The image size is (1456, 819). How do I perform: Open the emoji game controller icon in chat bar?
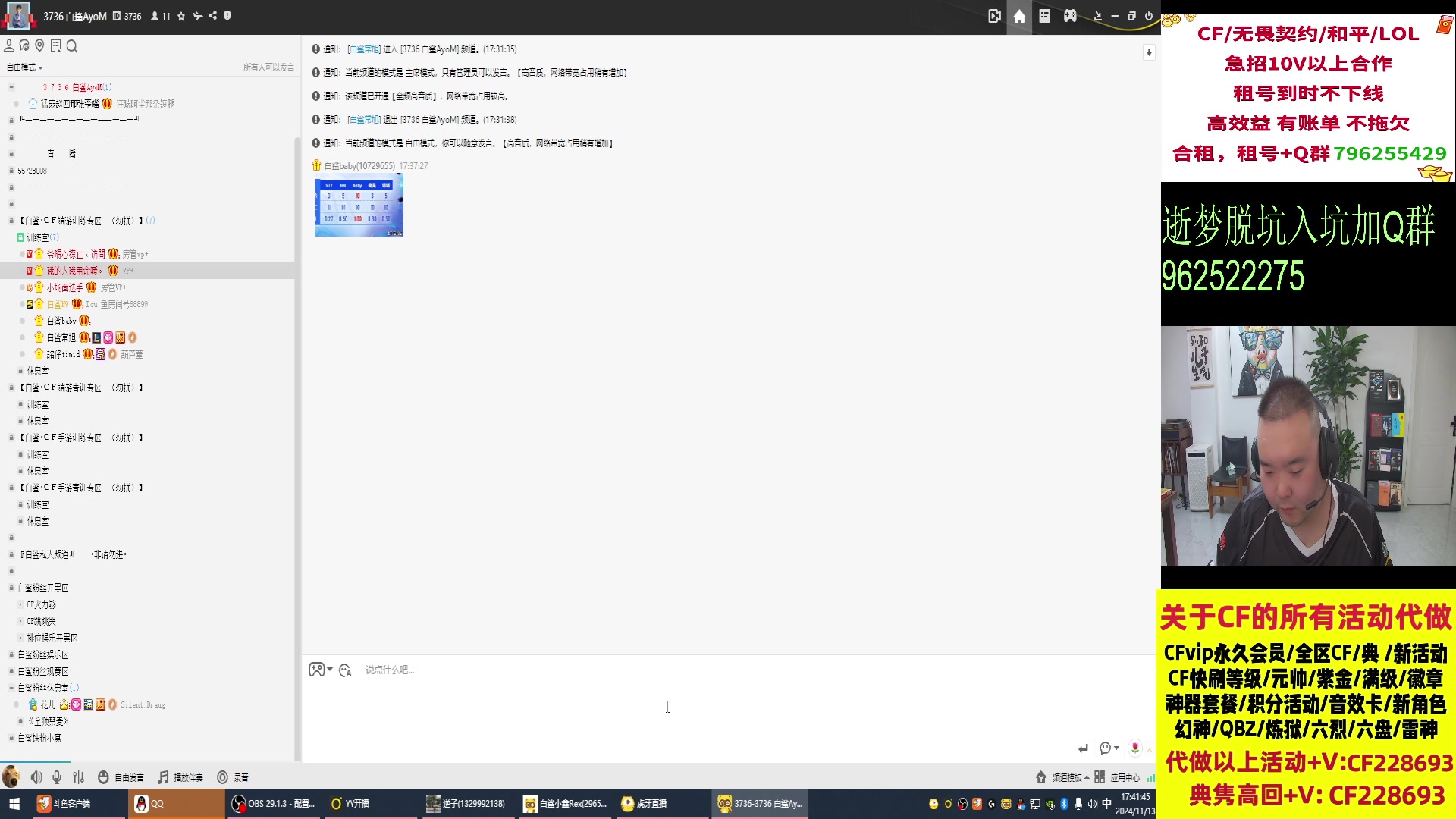317,670
